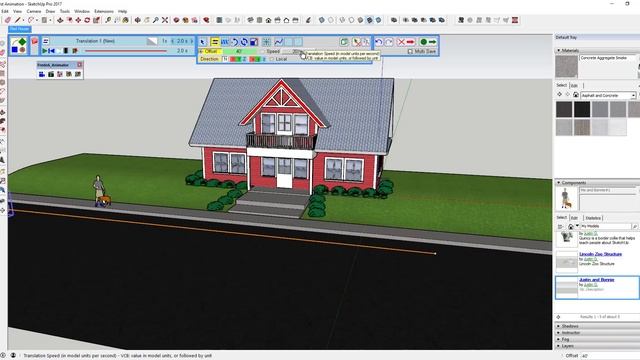Select the Speed radio button
640x360 pixels.
click(263, 51)
